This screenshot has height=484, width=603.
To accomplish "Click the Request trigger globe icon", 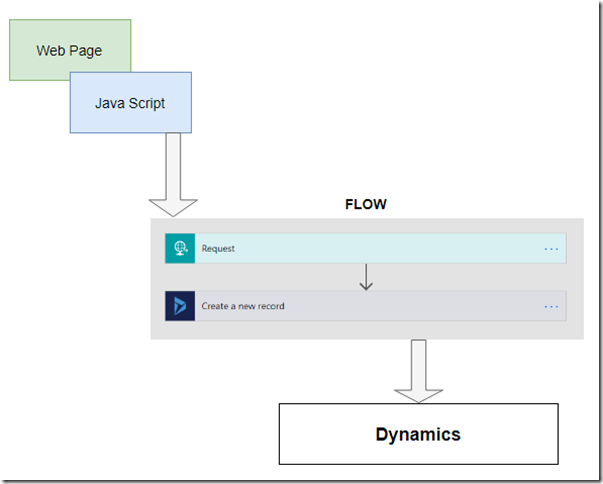I will tap(180, 248).
